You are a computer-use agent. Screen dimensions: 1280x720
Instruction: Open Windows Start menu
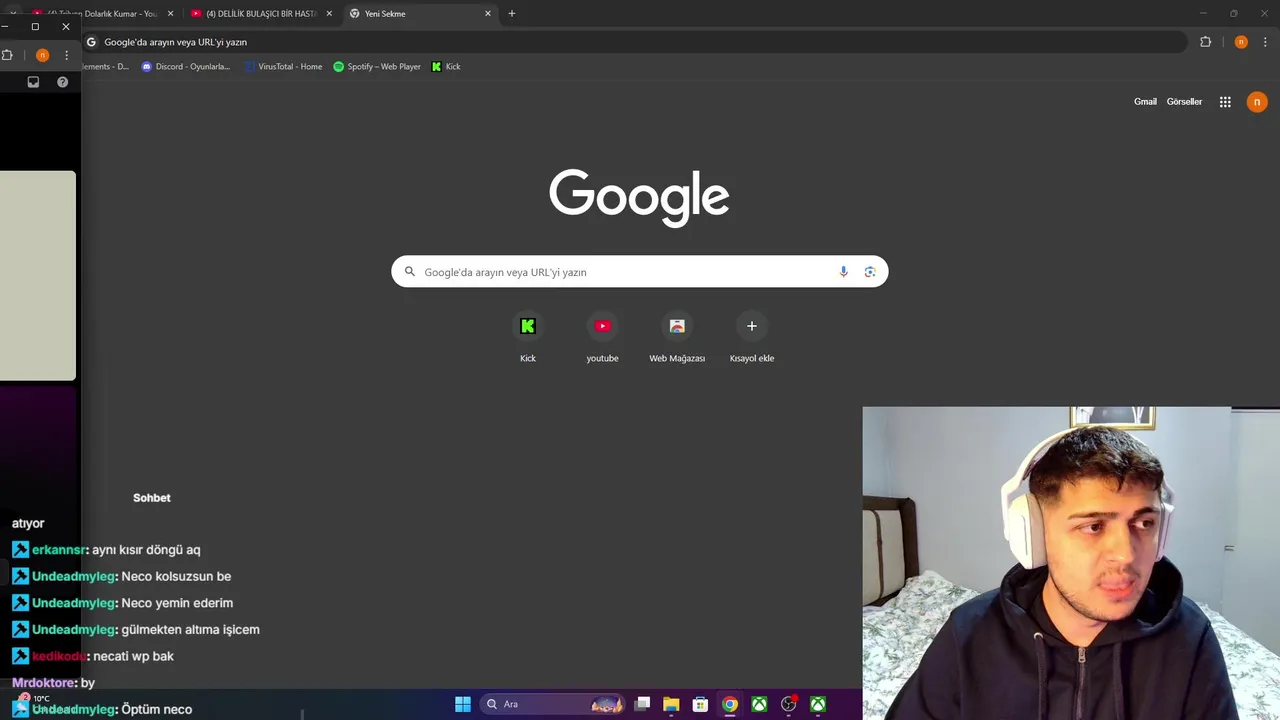coord(463,704)
